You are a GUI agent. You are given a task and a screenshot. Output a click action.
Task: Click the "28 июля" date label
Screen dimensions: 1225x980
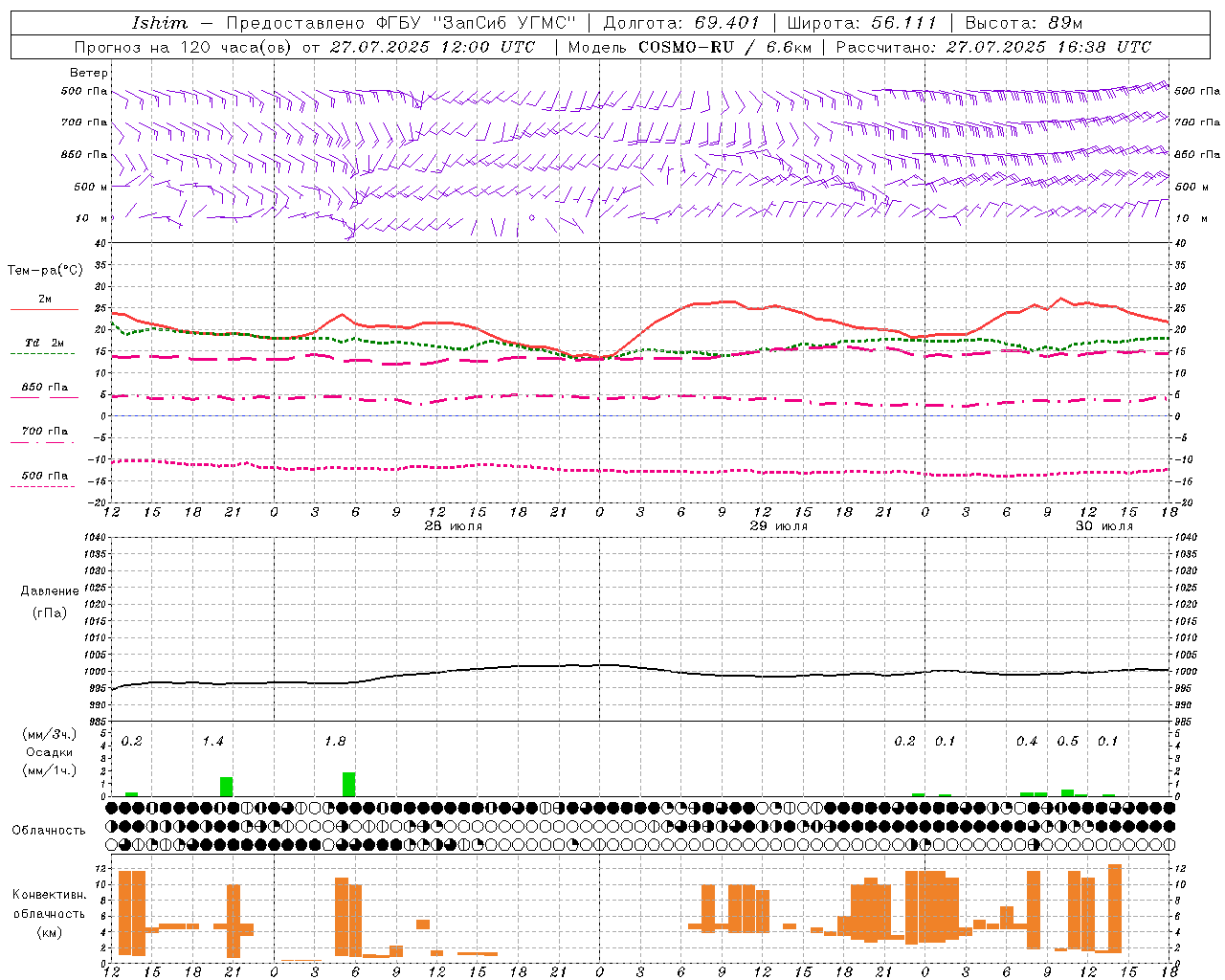[454, 526]
